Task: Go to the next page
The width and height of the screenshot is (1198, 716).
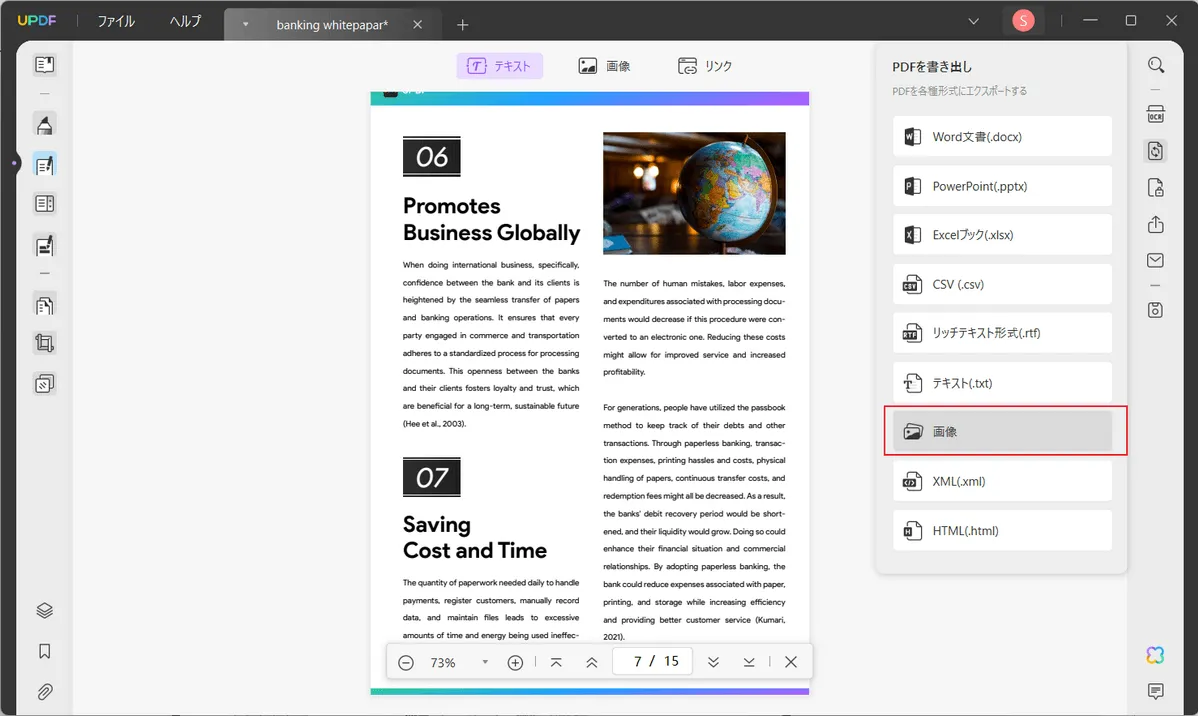Action: coord(714,663)
